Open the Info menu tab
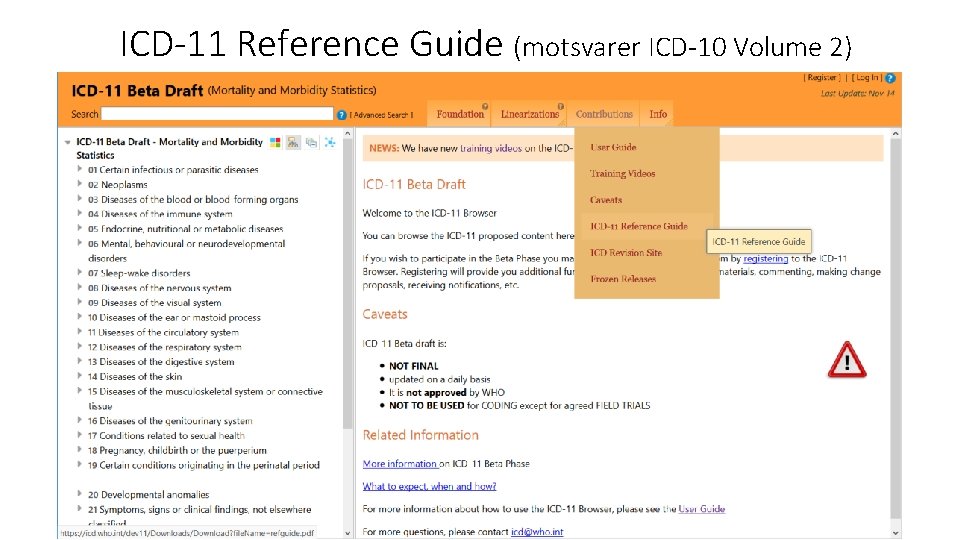960x540 pixels. pos(658,114)
